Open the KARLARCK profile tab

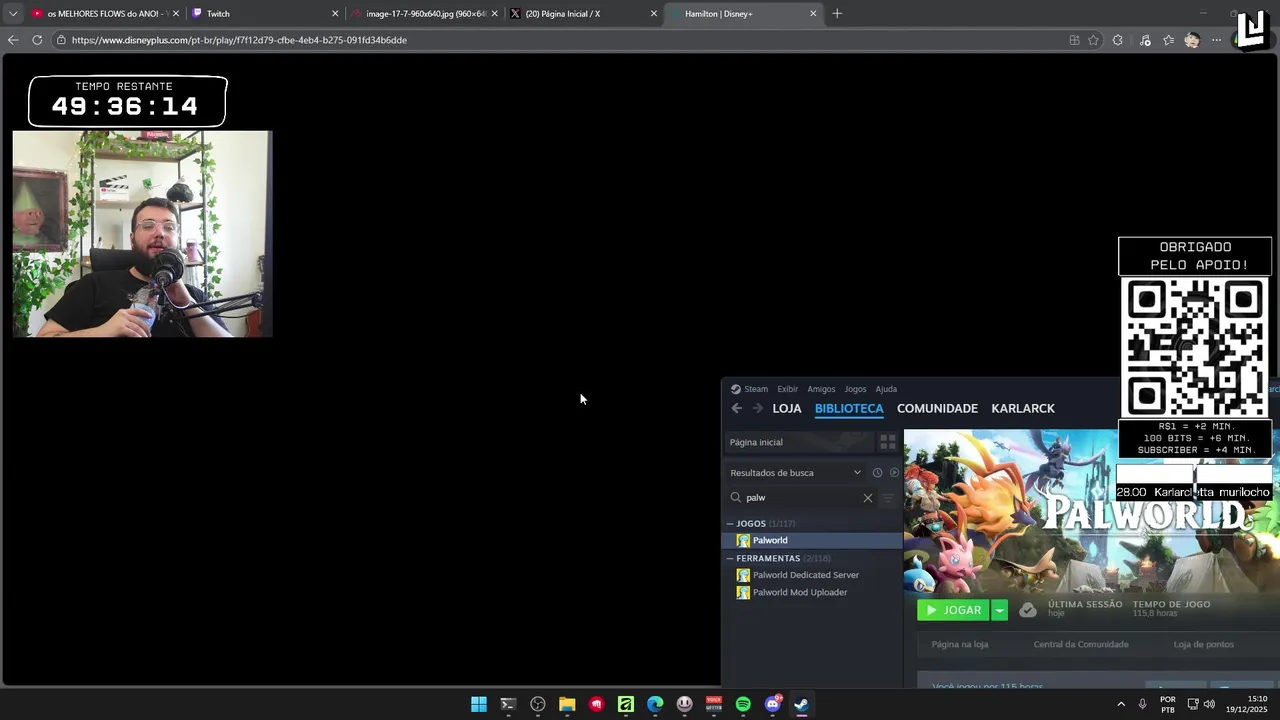(1023, 408)
